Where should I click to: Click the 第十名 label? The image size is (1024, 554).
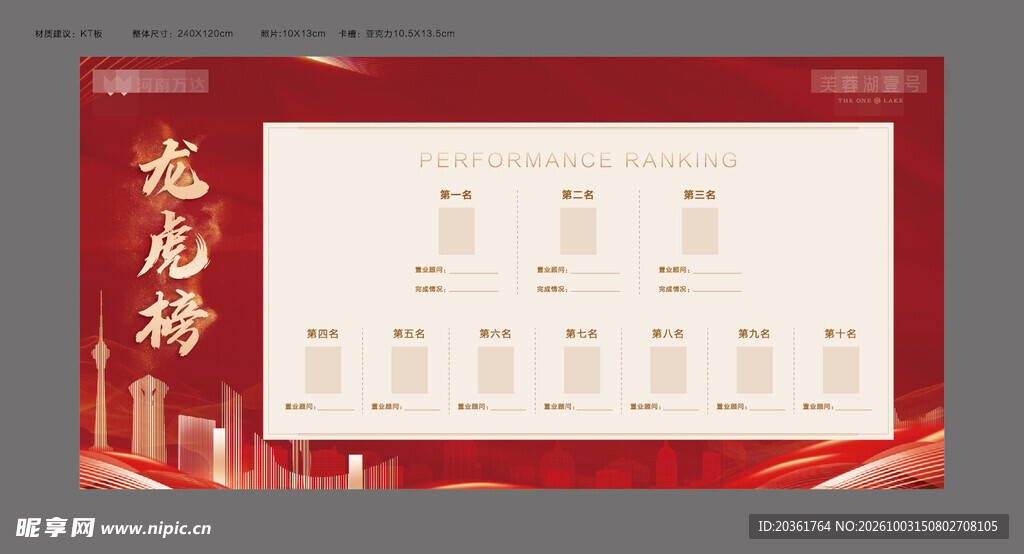pyautogui.click(x=840, y=333)
